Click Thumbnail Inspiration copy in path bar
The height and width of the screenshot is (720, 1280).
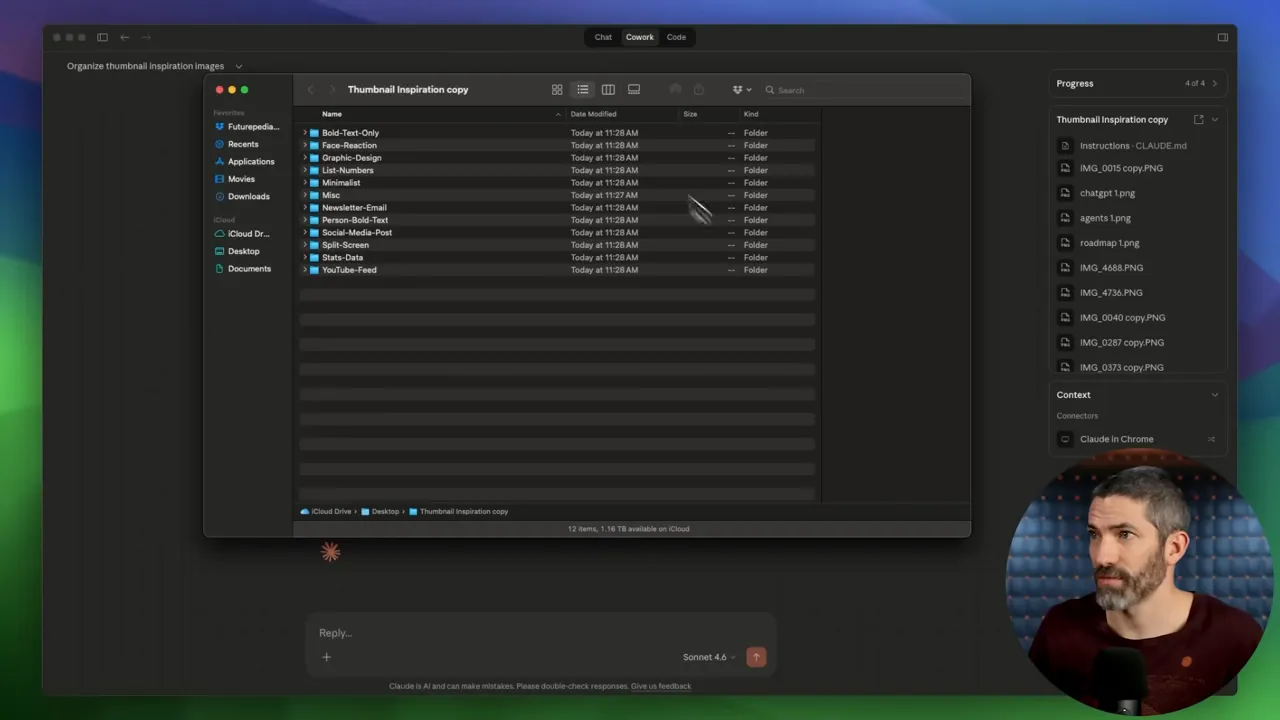[x=458, y=511]
